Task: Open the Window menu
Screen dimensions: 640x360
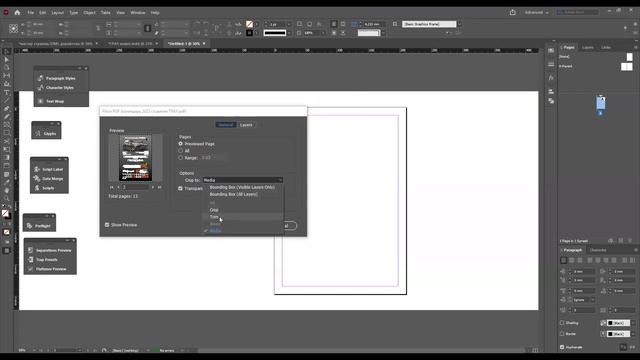Action: (x=138, y=13)
